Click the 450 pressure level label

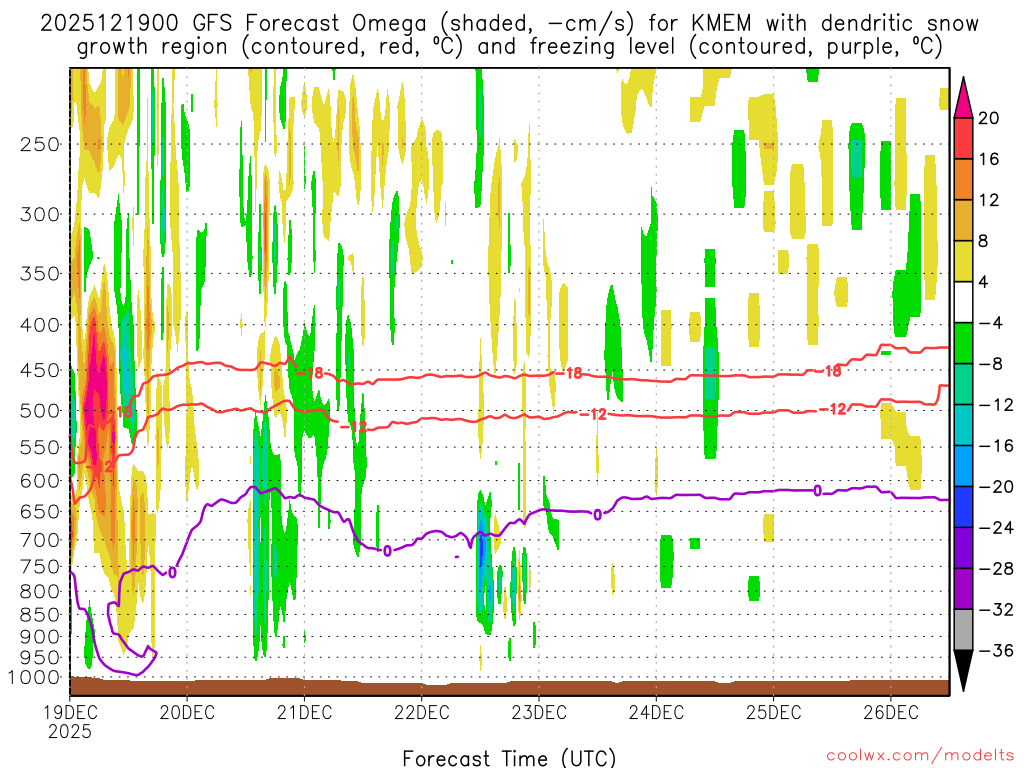click(x=40, y=370)
